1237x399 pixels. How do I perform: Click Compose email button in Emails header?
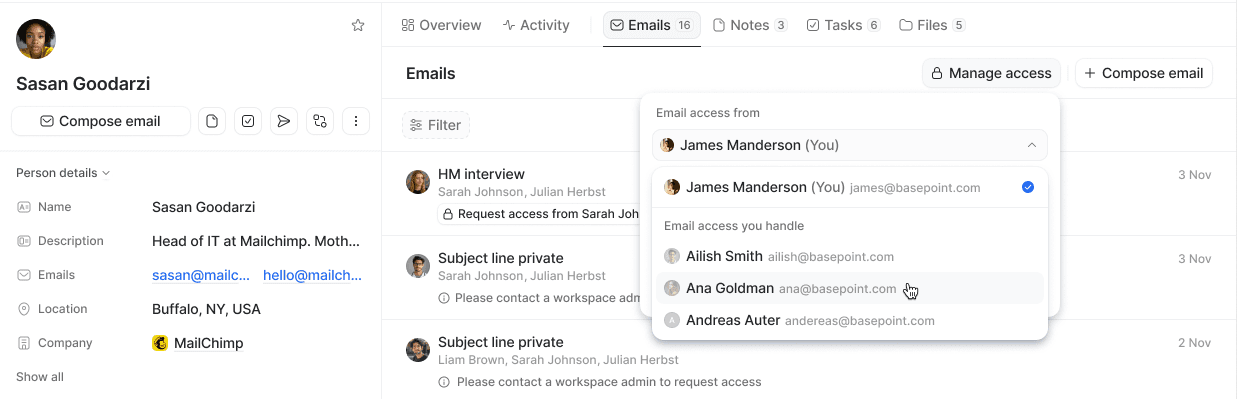click(x=1144, y=73)
